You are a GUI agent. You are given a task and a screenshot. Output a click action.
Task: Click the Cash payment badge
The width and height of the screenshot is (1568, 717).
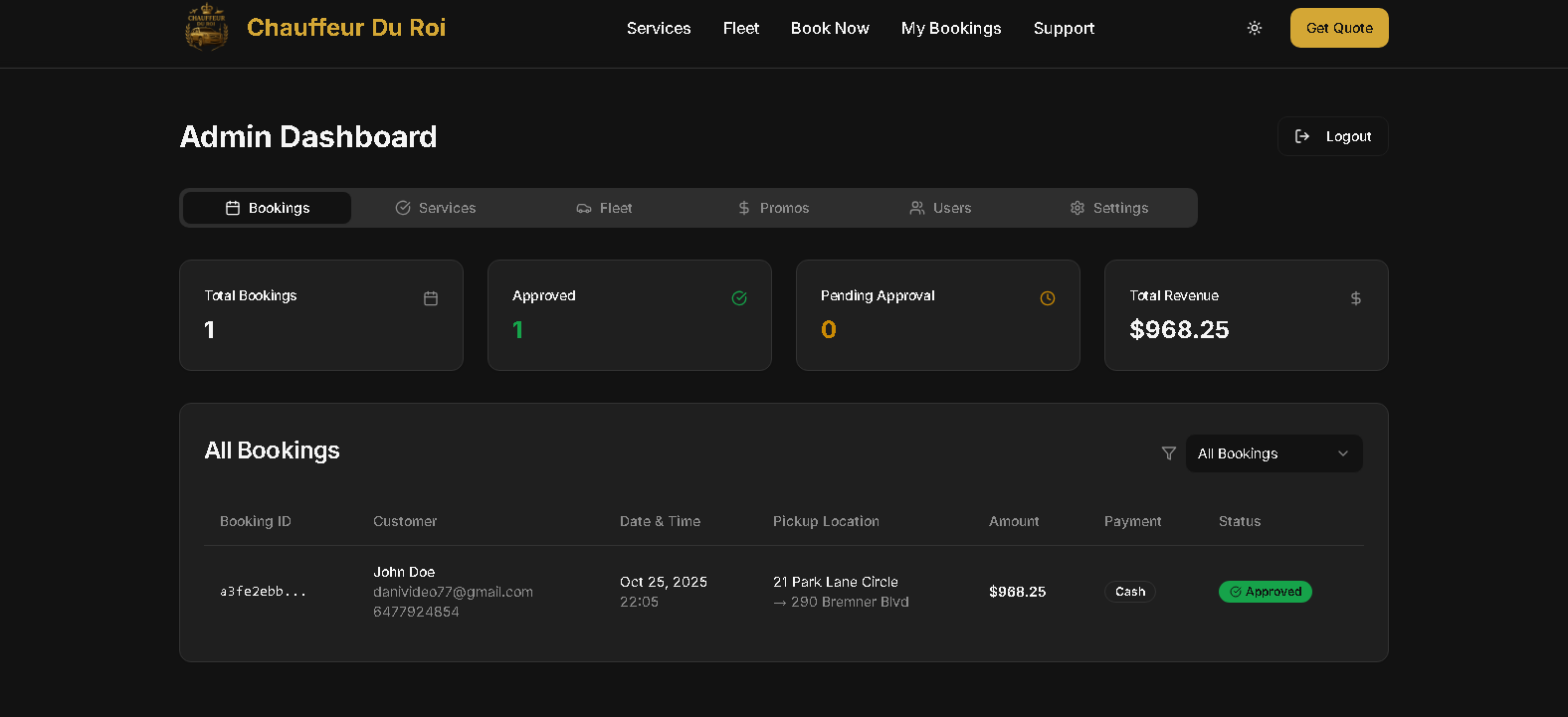pyautogui.click(x=1129, y=592)
